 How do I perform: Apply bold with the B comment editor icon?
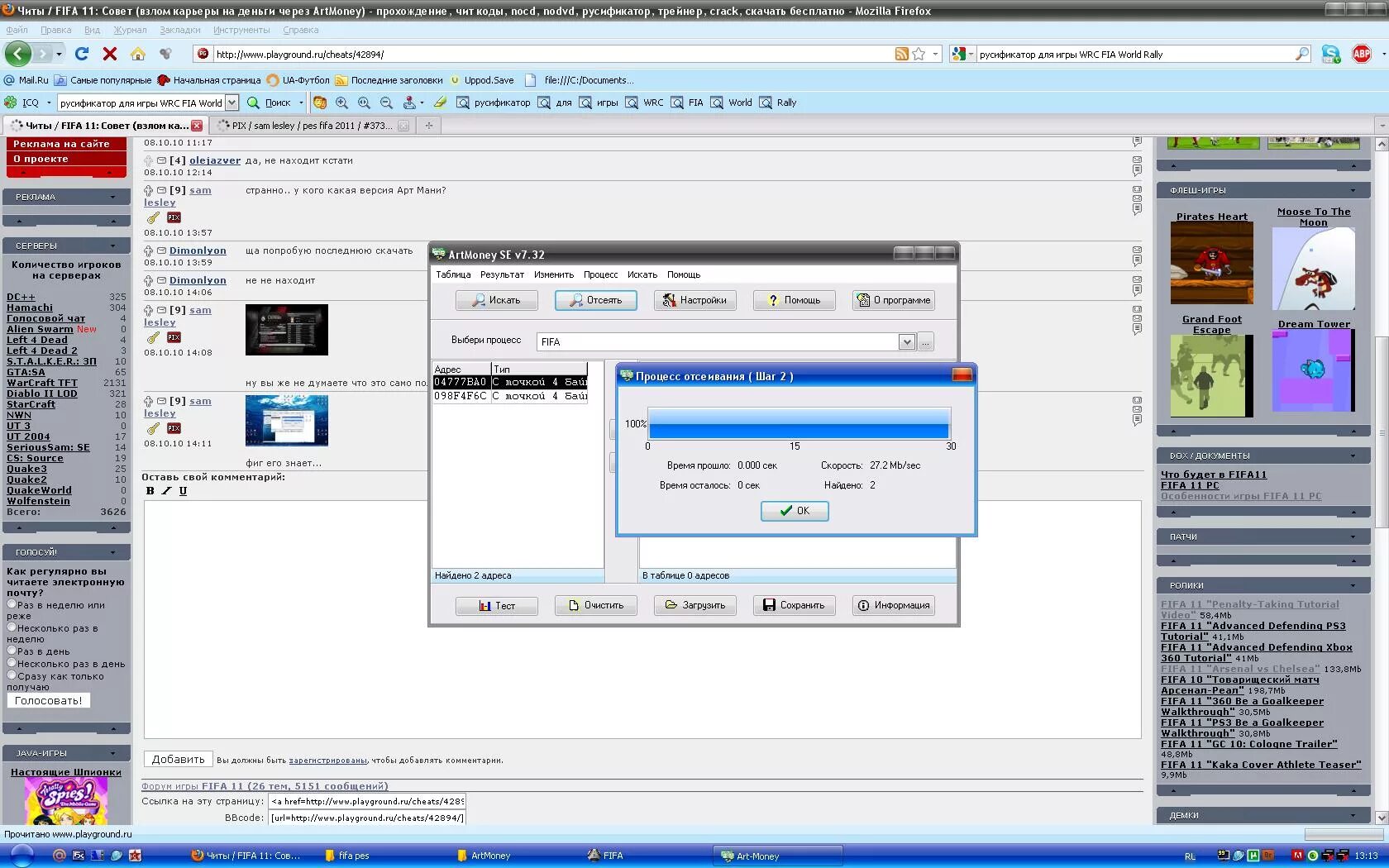coord(150,491)
